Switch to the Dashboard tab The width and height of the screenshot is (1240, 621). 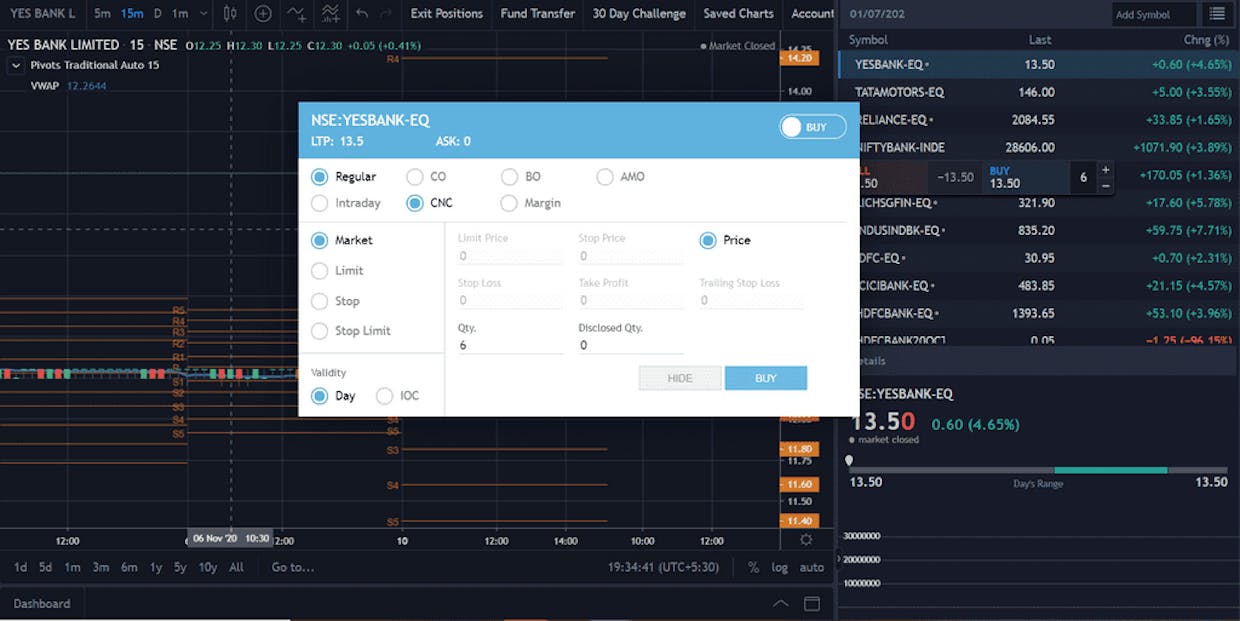tap(42, 604)
